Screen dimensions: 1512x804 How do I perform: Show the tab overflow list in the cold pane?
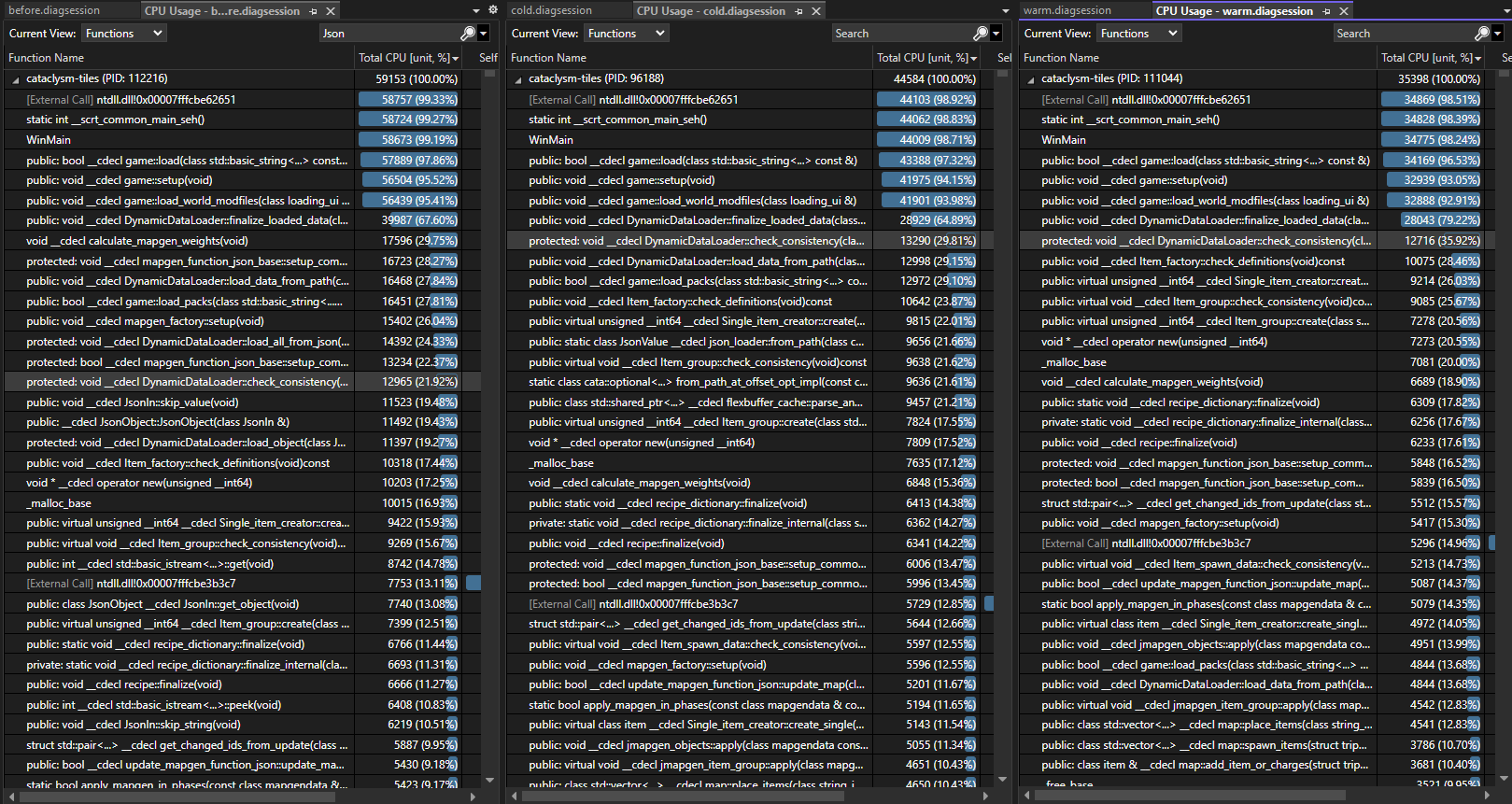tap(1005, 11)
